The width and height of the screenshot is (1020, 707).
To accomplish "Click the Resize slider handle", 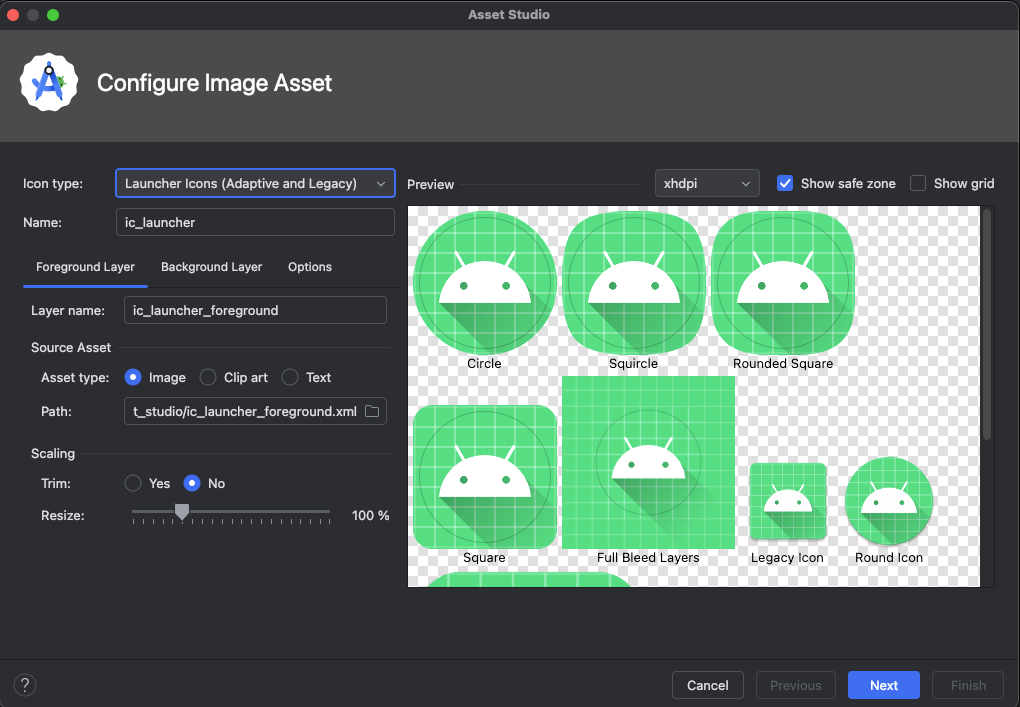I will click(182, 512).
